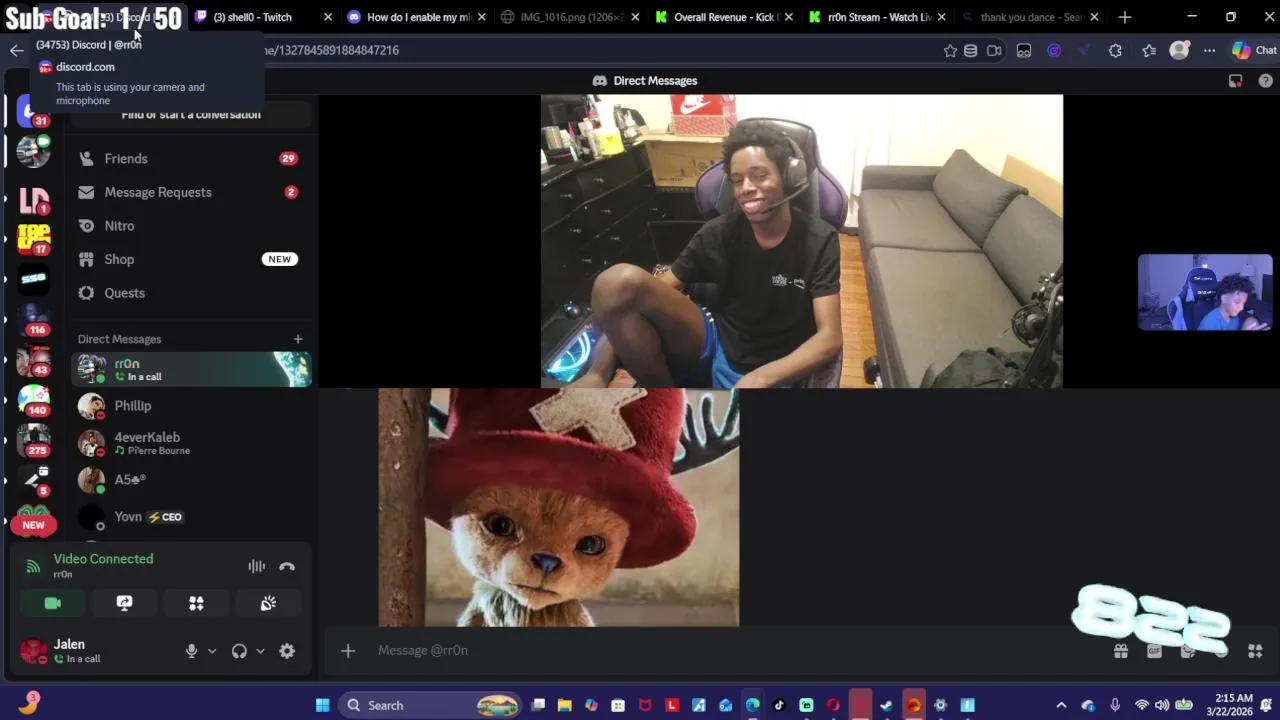Image resolution: width=1280 pixels, height=720 pixels.
Task: Open the Nitro page
Action: 190,226
